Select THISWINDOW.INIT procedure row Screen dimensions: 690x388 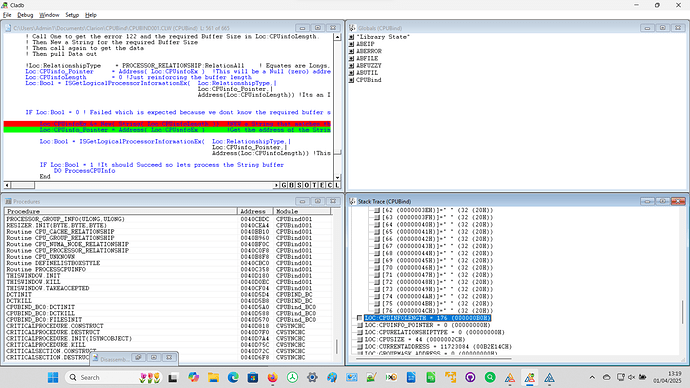tap(168, 276)
